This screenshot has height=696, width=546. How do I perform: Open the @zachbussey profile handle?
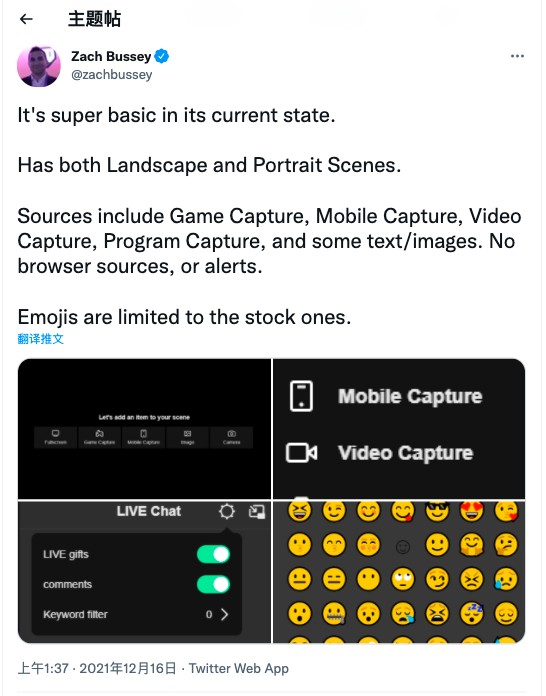point(112,75)
